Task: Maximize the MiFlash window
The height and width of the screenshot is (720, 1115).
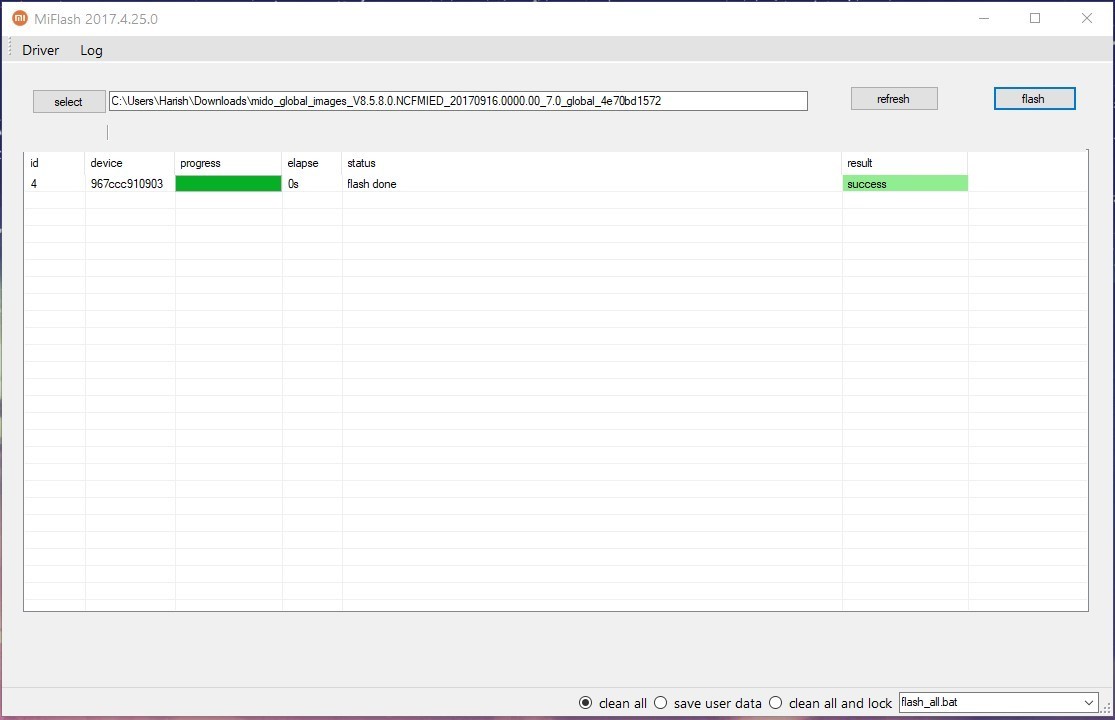Action: 1035,18
